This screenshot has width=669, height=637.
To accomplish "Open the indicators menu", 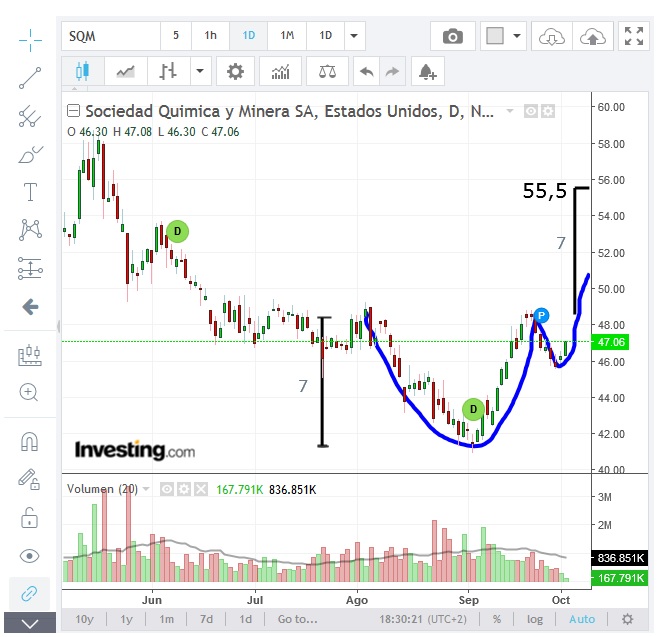I will (280, 71).
